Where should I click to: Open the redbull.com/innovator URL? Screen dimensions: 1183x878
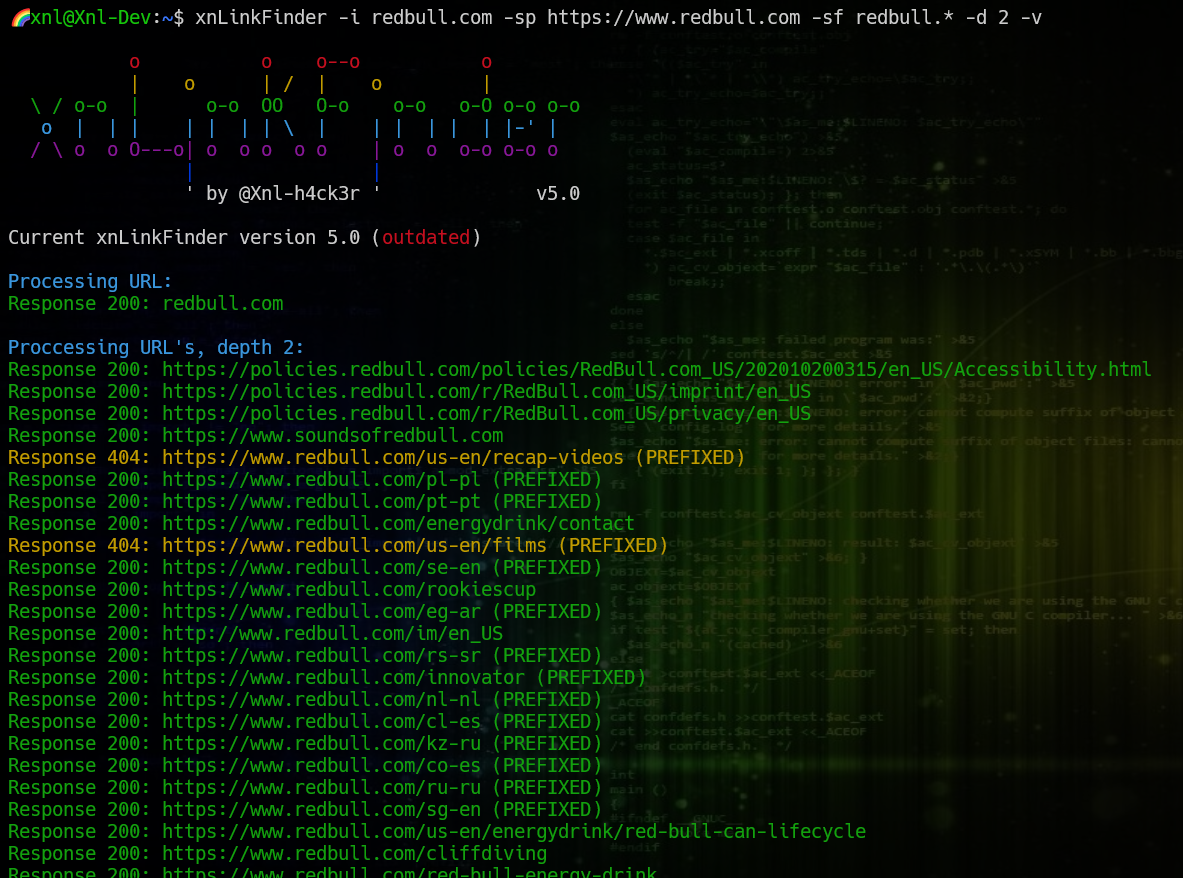coord(343,677)
